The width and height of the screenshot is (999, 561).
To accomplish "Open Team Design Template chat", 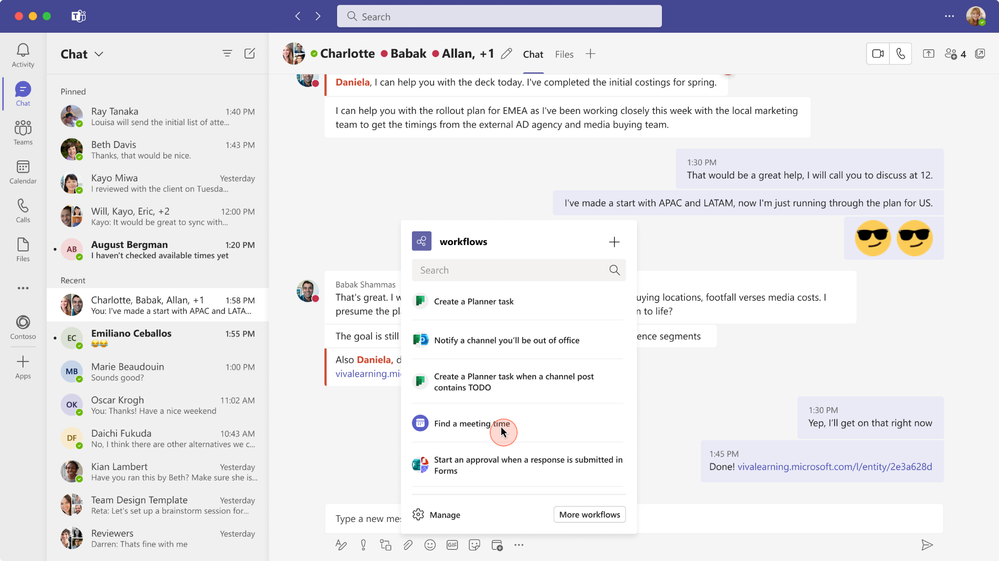I will tap(157, 505).
